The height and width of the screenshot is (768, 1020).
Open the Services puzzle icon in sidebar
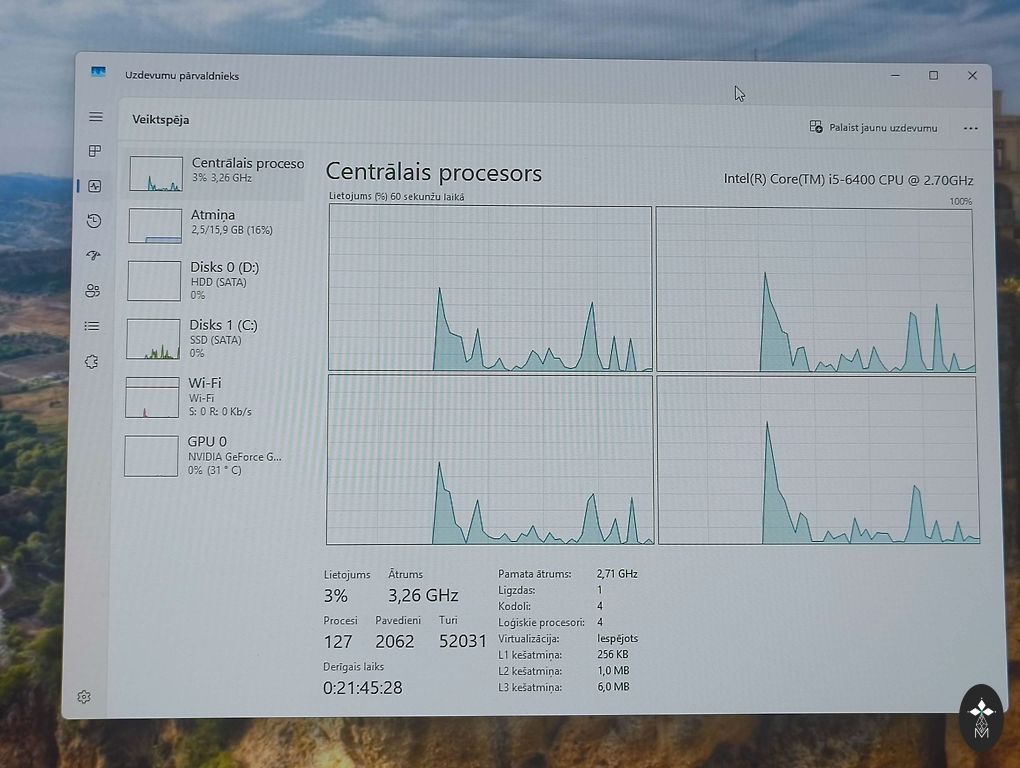(x=91, y=362)
